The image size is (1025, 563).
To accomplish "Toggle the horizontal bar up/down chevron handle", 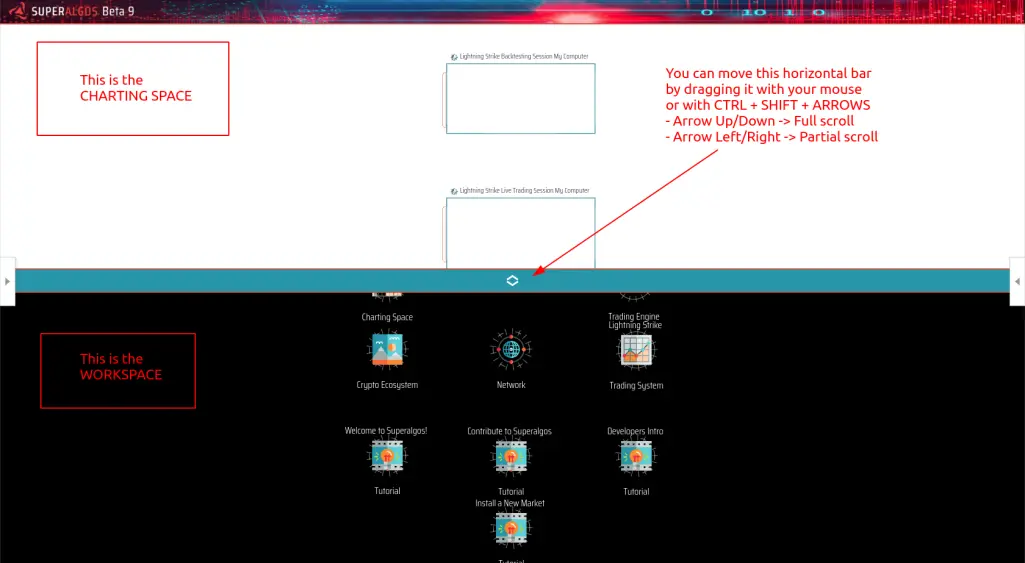I will click(x=512, y=281).
